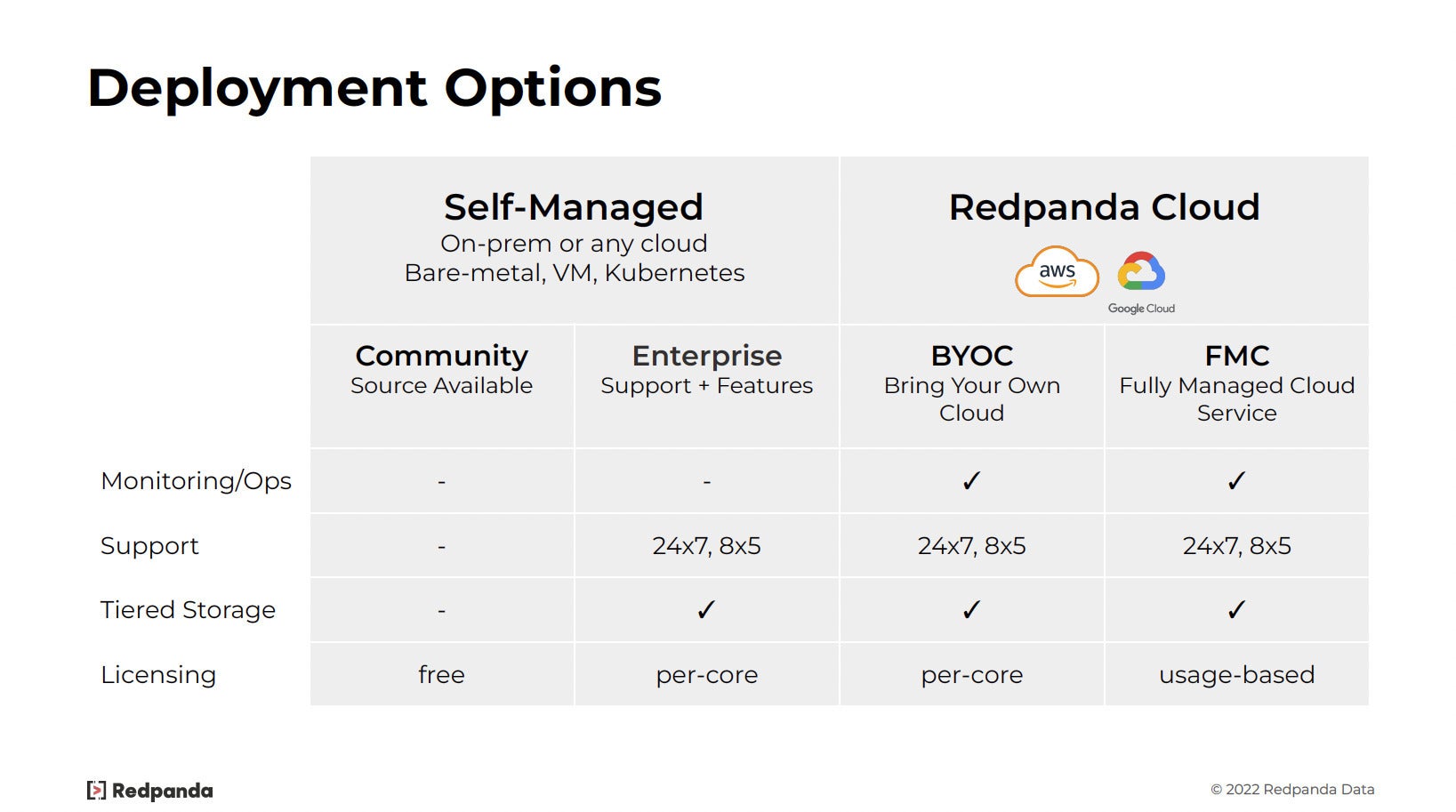1456x812 pixels.
Task: Click the AWS cloud logo
Action: point(1057,272)
